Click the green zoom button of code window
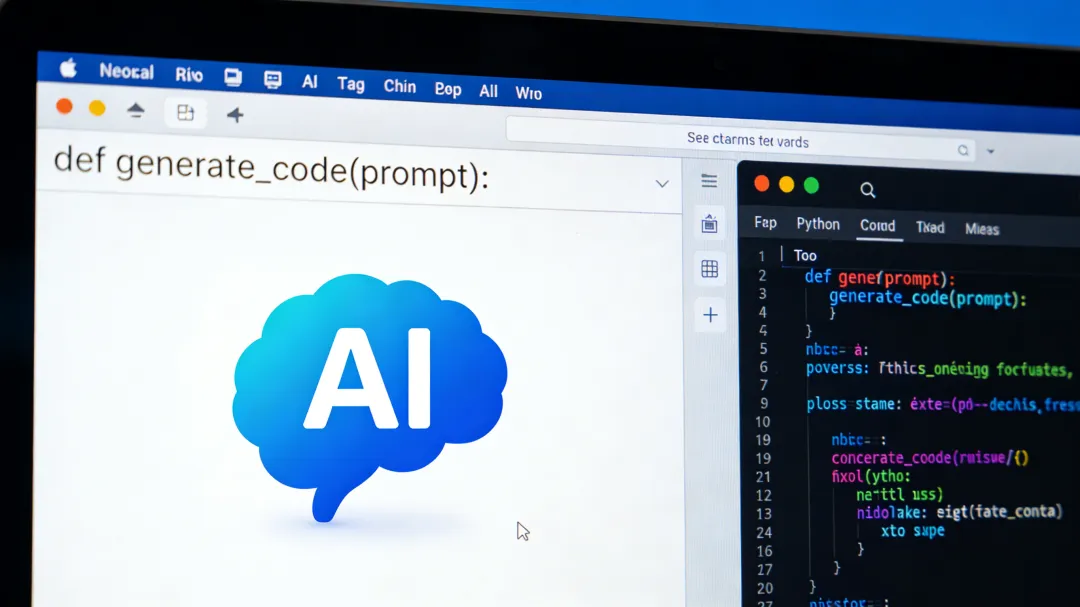 click(811, 185)
